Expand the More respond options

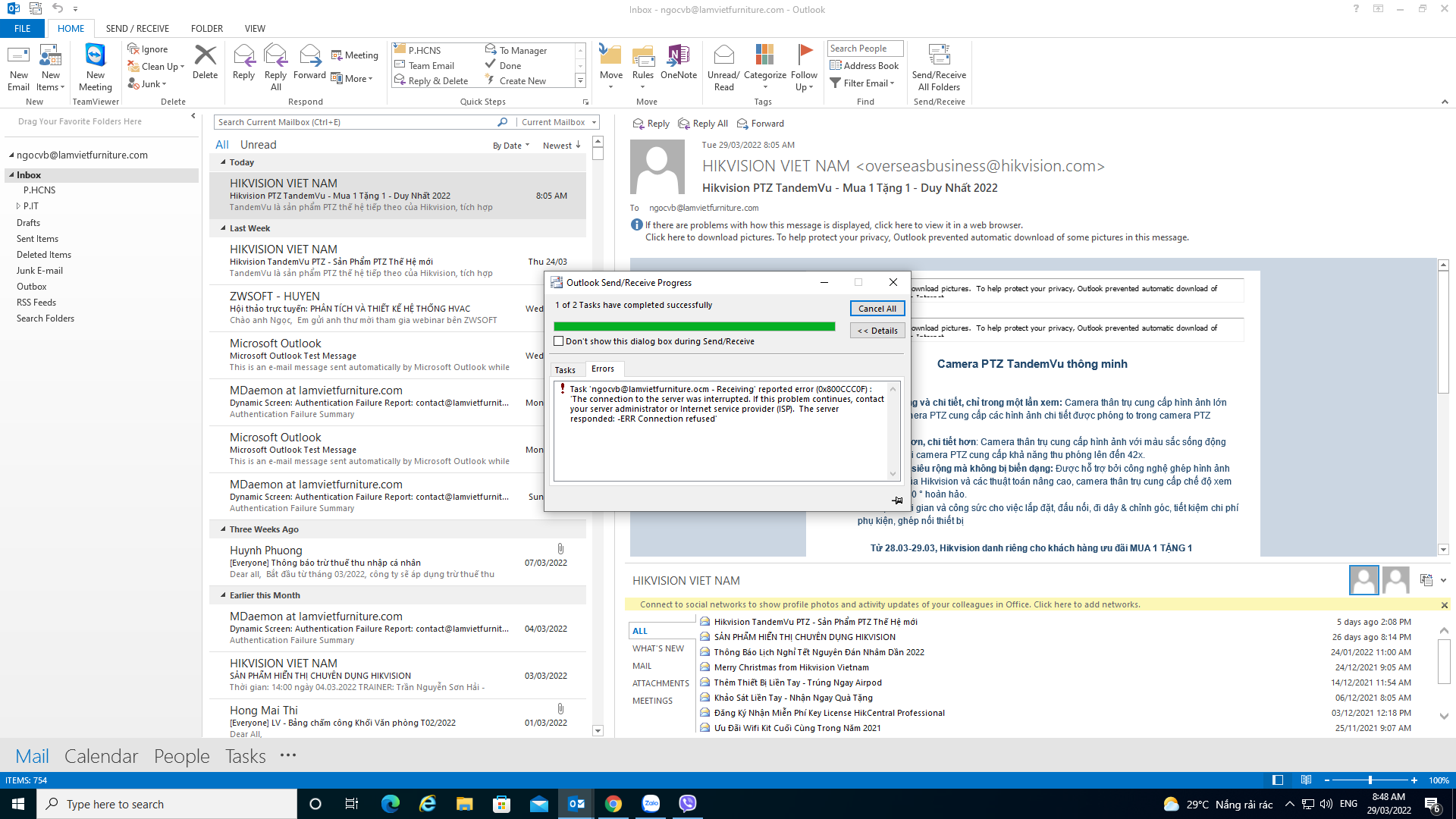pyautogui.click(x=353, y=79)
